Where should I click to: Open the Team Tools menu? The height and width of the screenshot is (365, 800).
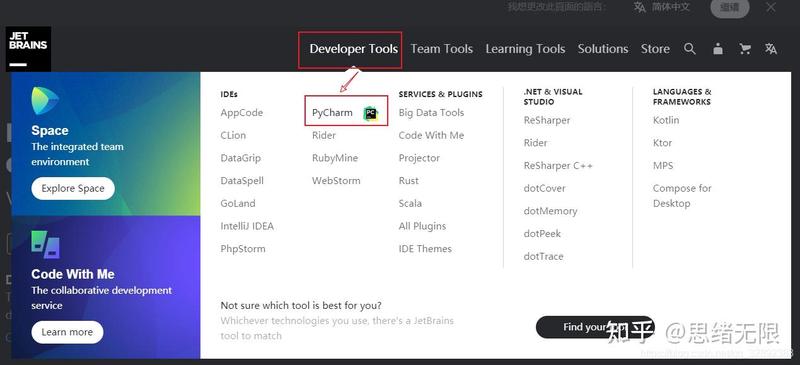click(x=441, y=49)
